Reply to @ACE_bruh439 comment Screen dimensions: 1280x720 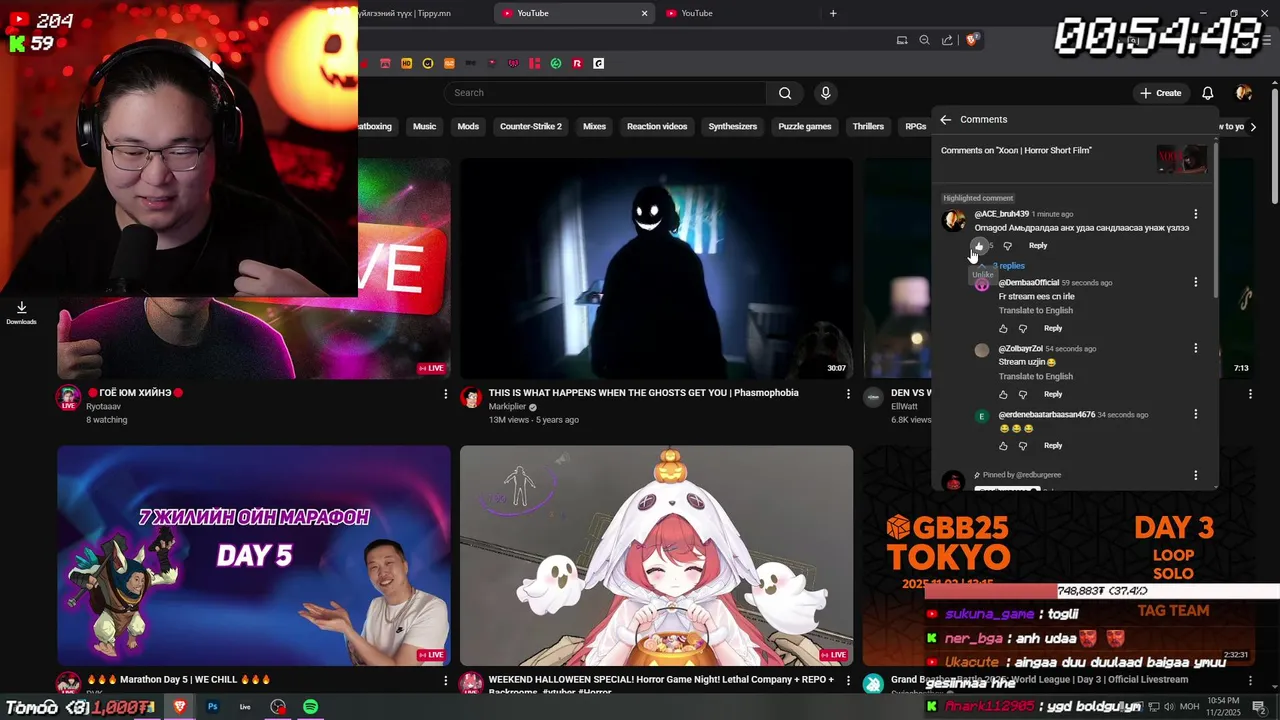(x=1038, y=246)
